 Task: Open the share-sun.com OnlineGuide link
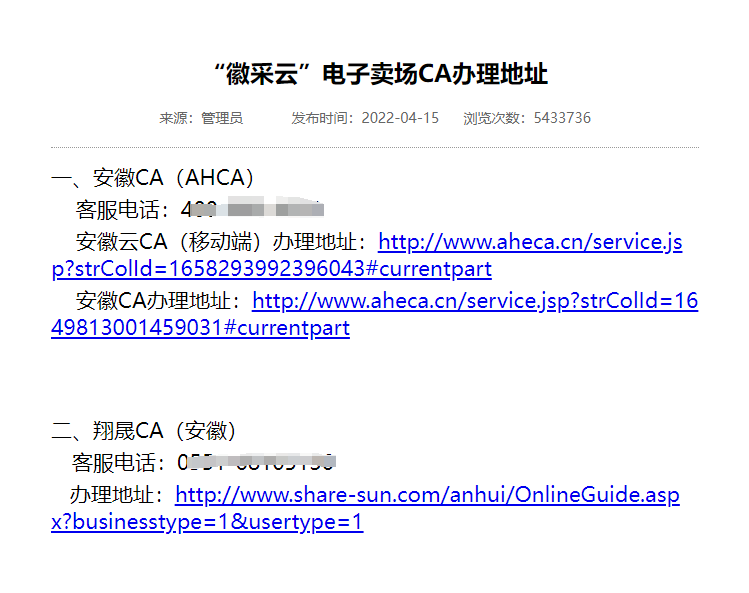coord(427,495)
